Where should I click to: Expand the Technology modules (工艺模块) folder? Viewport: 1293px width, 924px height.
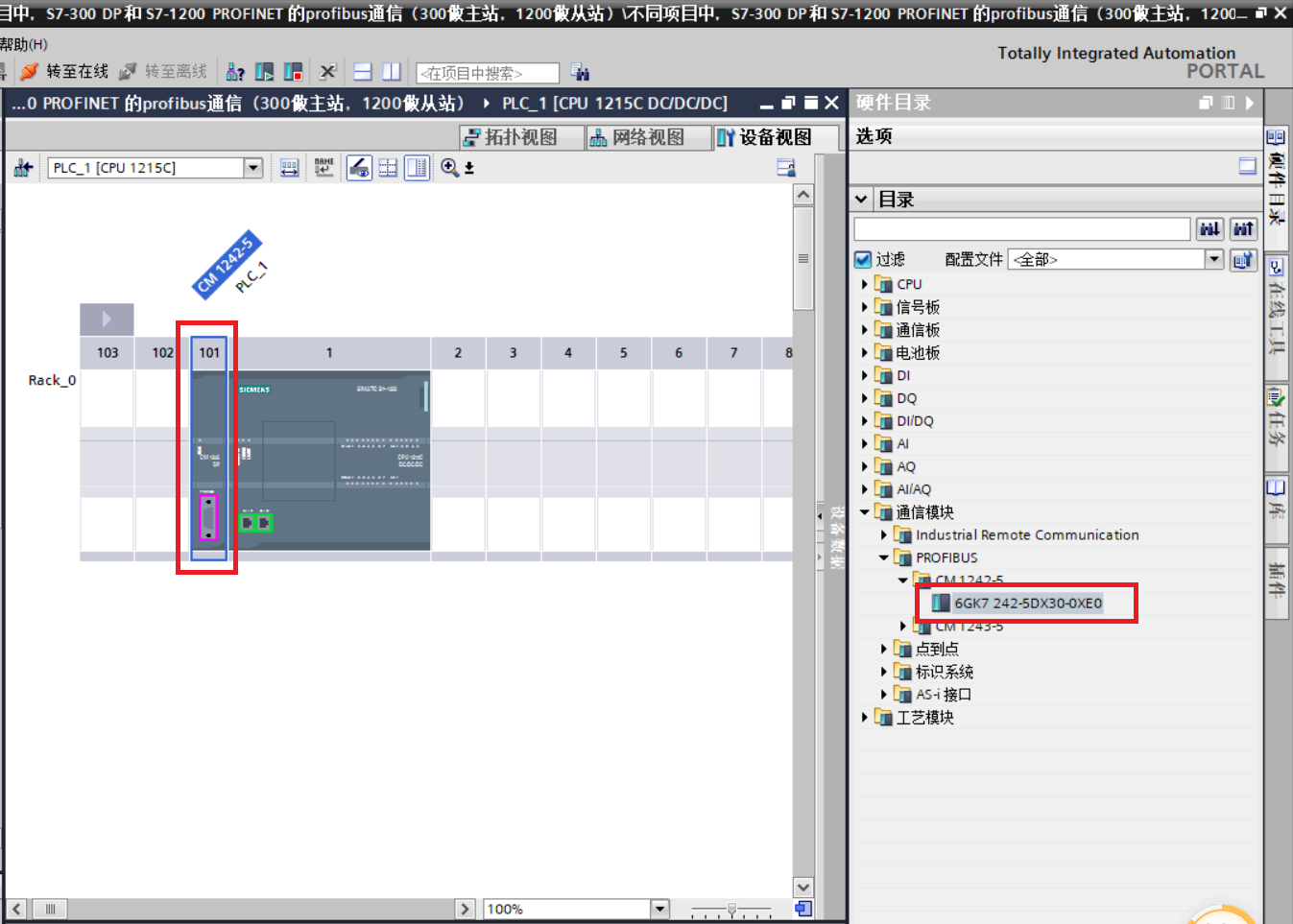coord(865,717)
